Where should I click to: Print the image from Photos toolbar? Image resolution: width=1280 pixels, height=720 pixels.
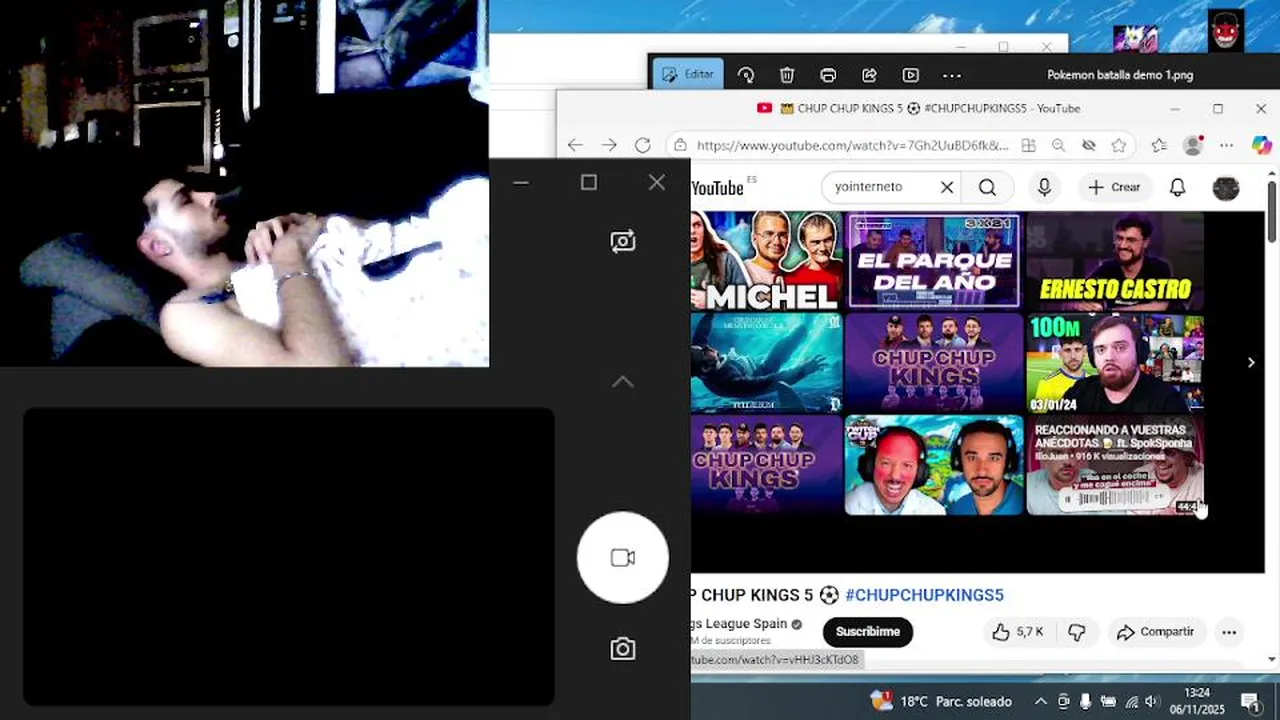(x=828, y=75)
